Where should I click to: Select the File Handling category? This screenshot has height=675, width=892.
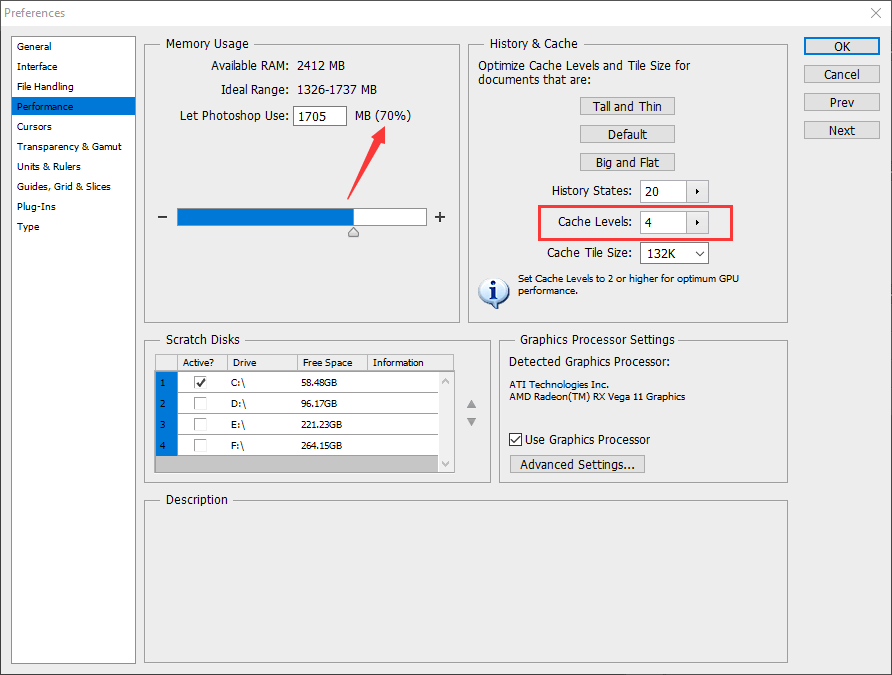tap(73, 86)
